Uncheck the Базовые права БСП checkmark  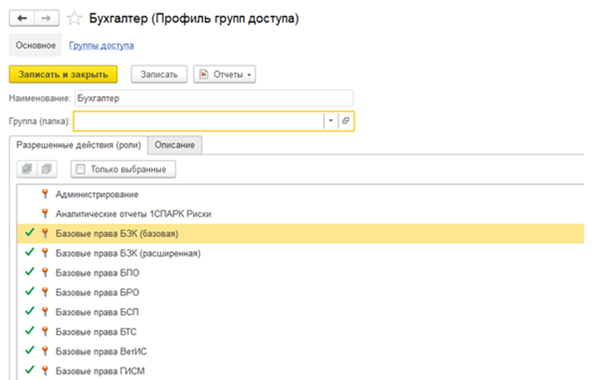pos(30,311)
